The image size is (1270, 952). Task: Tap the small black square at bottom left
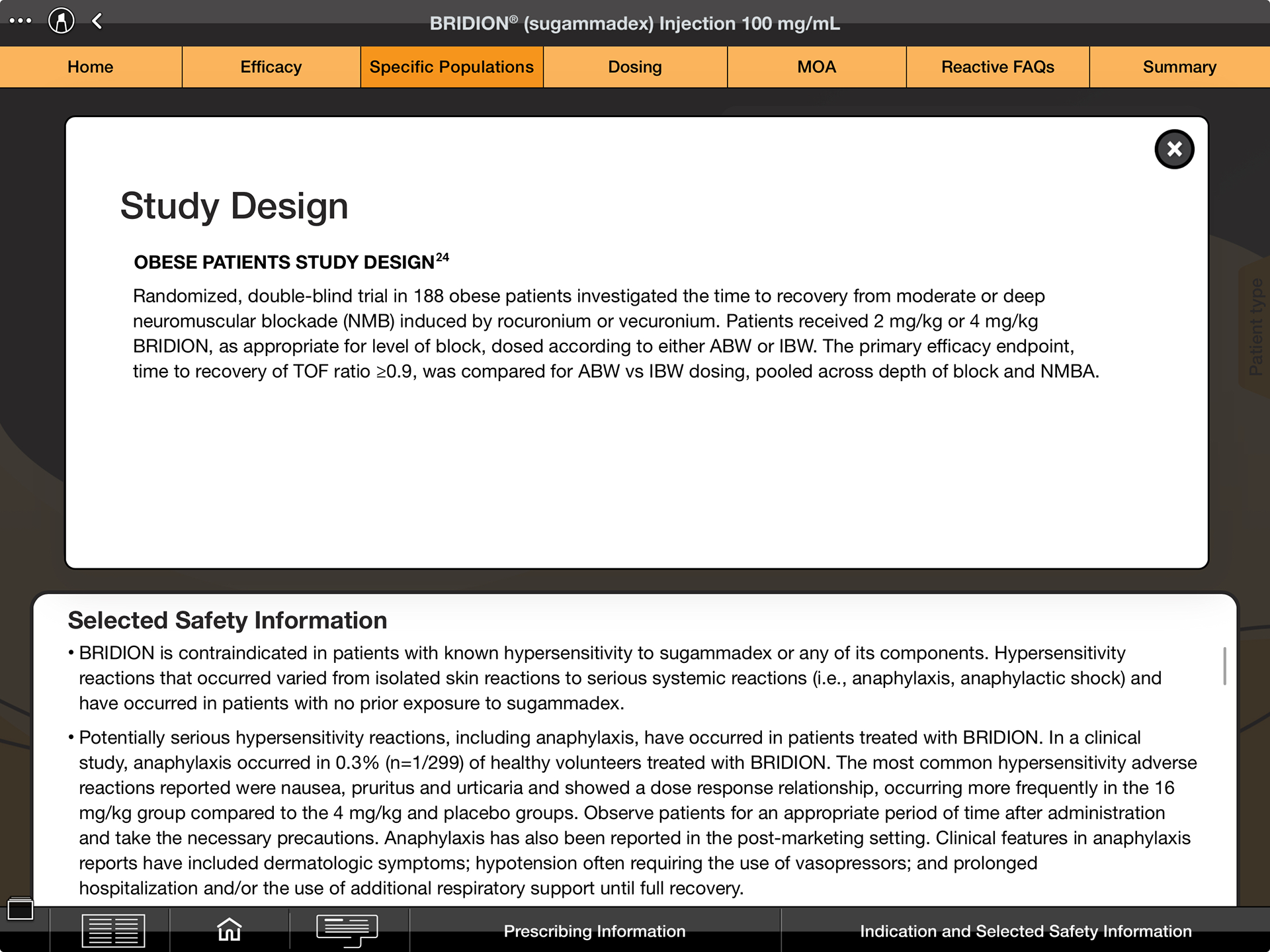pos(20,909)
